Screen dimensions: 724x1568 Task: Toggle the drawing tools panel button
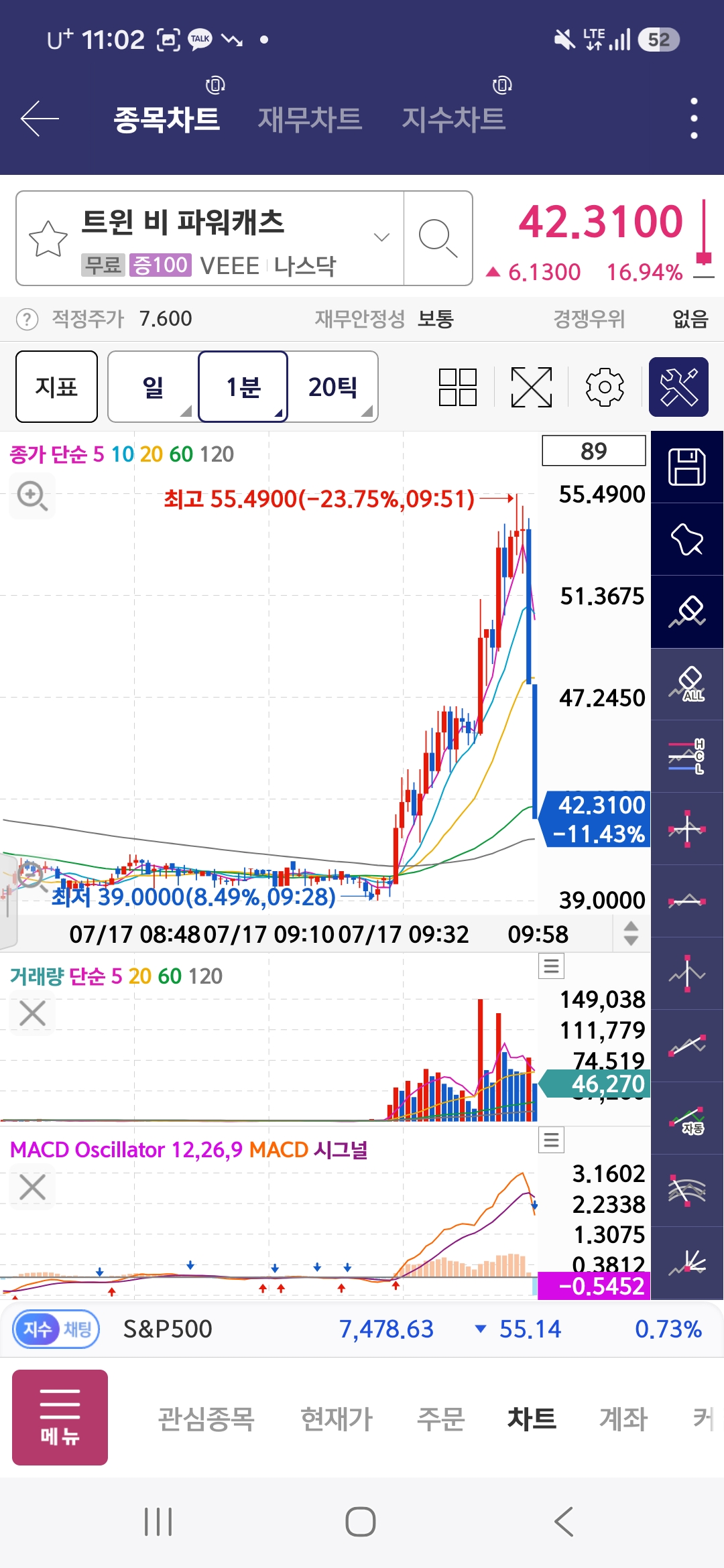click(678, 387)
